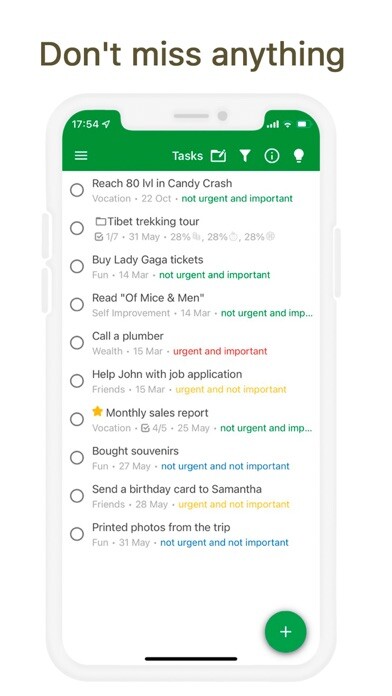
Task: Open the filter funnel icon
Action: pos(245,156)
